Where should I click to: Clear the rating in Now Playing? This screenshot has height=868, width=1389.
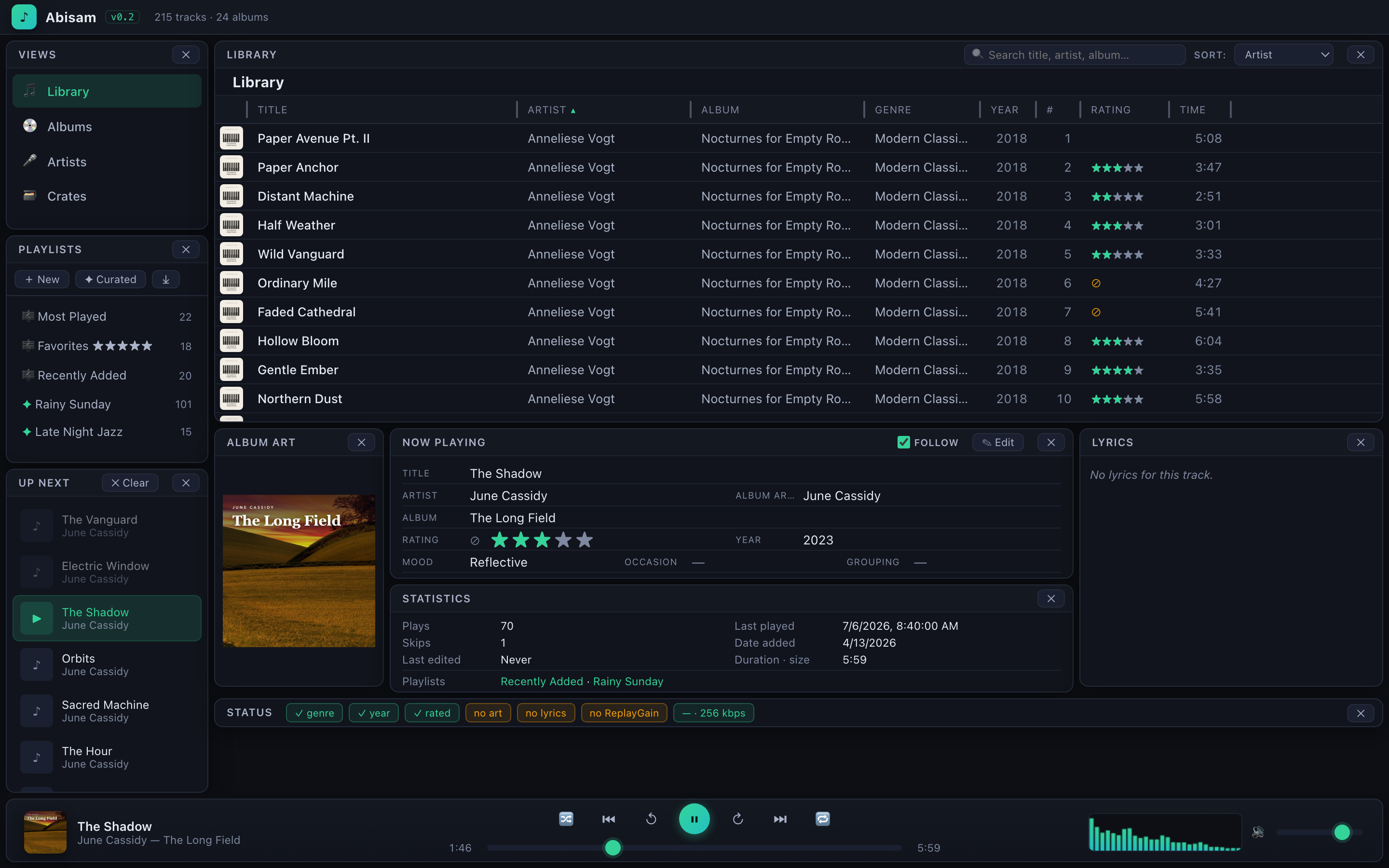[475, 540]
